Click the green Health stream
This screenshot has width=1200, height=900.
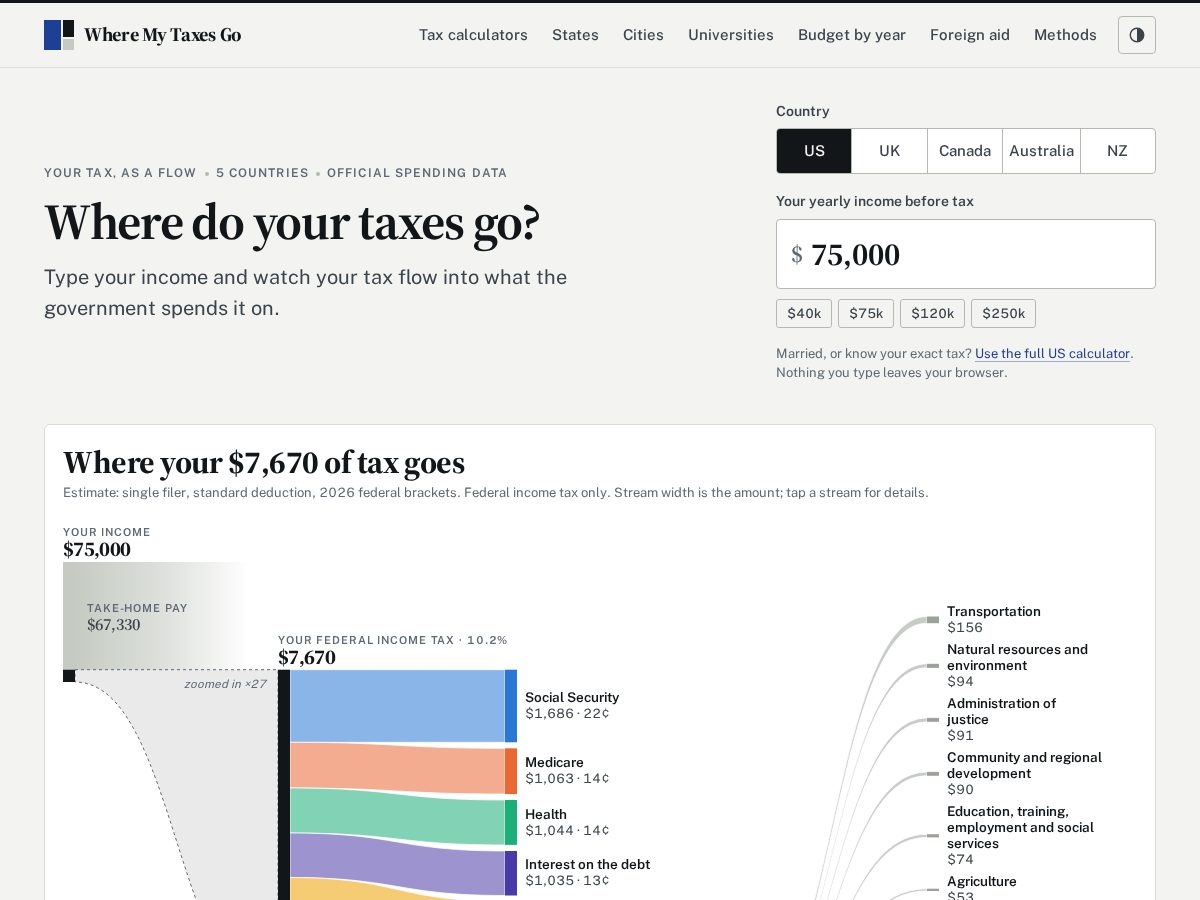click(x=397, y=818)
